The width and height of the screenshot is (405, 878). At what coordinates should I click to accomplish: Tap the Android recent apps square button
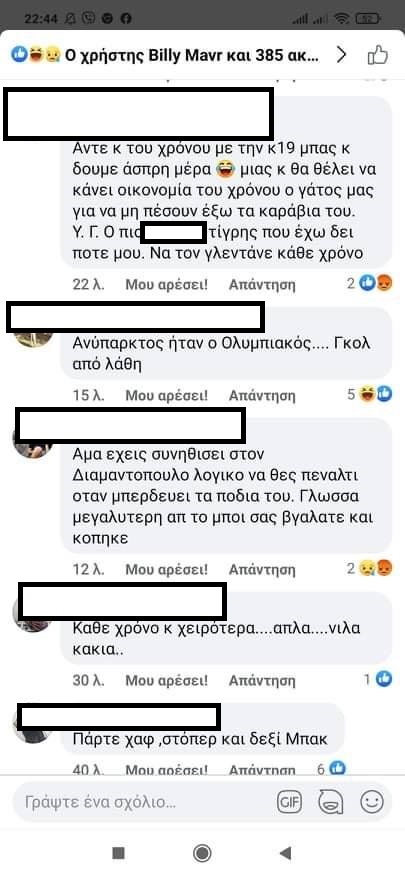coord(118,853)
